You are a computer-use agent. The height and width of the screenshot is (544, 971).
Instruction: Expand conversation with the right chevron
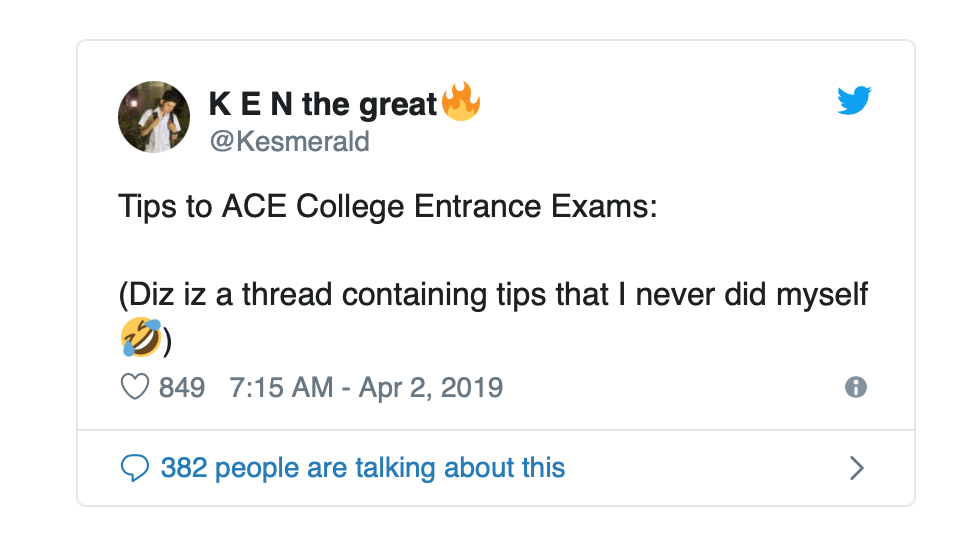coord(856,468)
